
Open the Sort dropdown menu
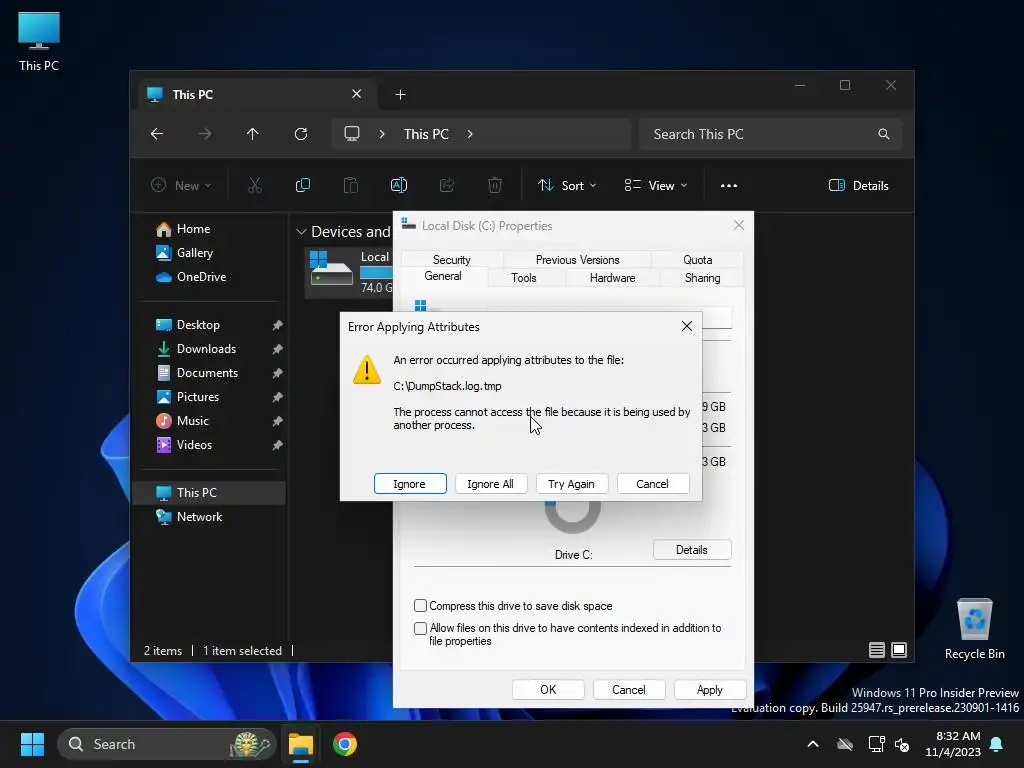pyautogui.click(x=566, y=185)
